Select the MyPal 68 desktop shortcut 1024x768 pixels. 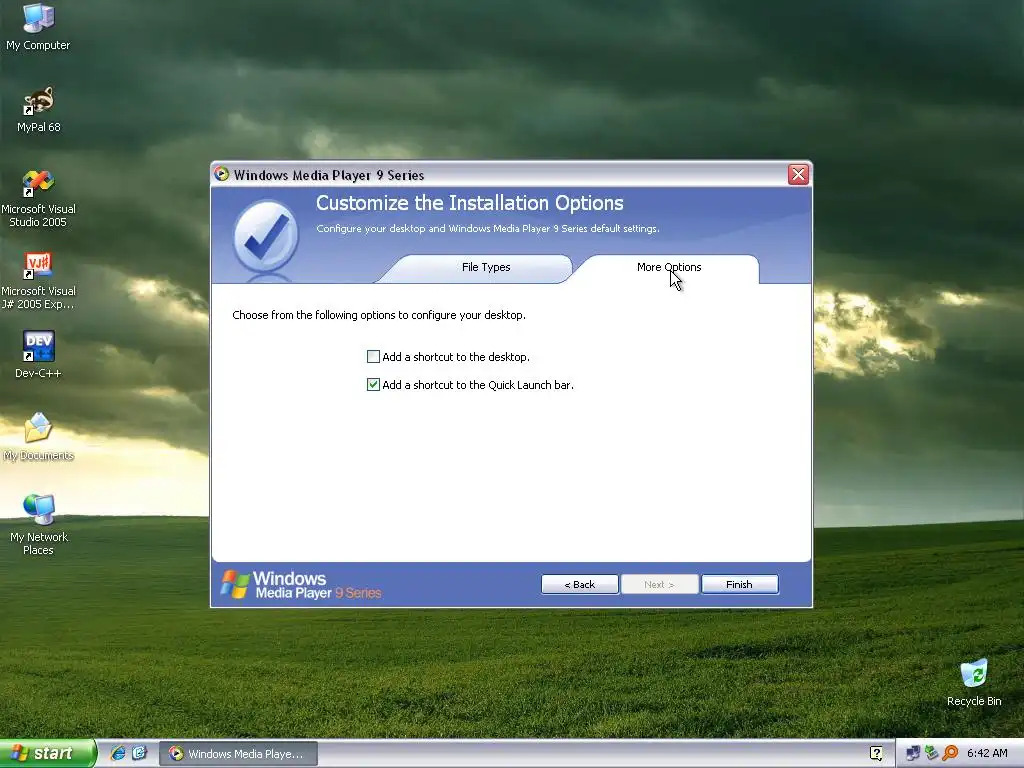click(x=39, y=109)
